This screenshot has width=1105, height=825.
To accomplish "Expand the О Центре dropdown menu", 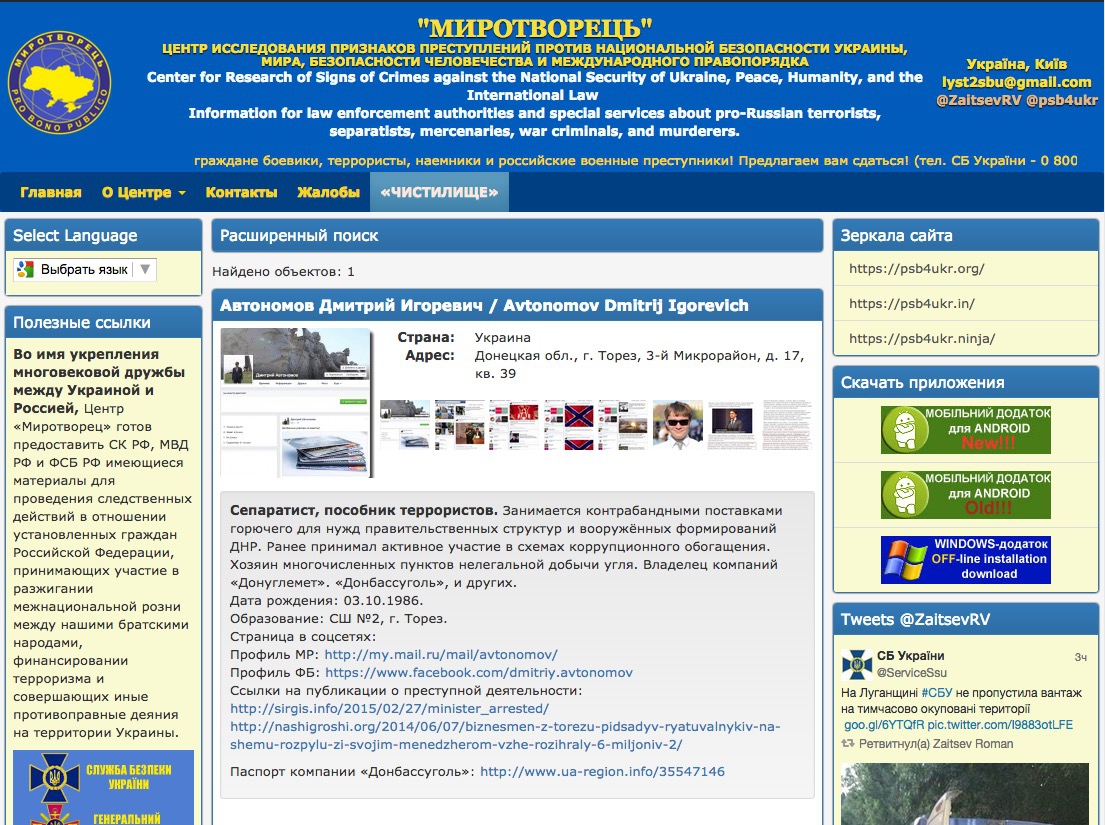I will [143, 192].
